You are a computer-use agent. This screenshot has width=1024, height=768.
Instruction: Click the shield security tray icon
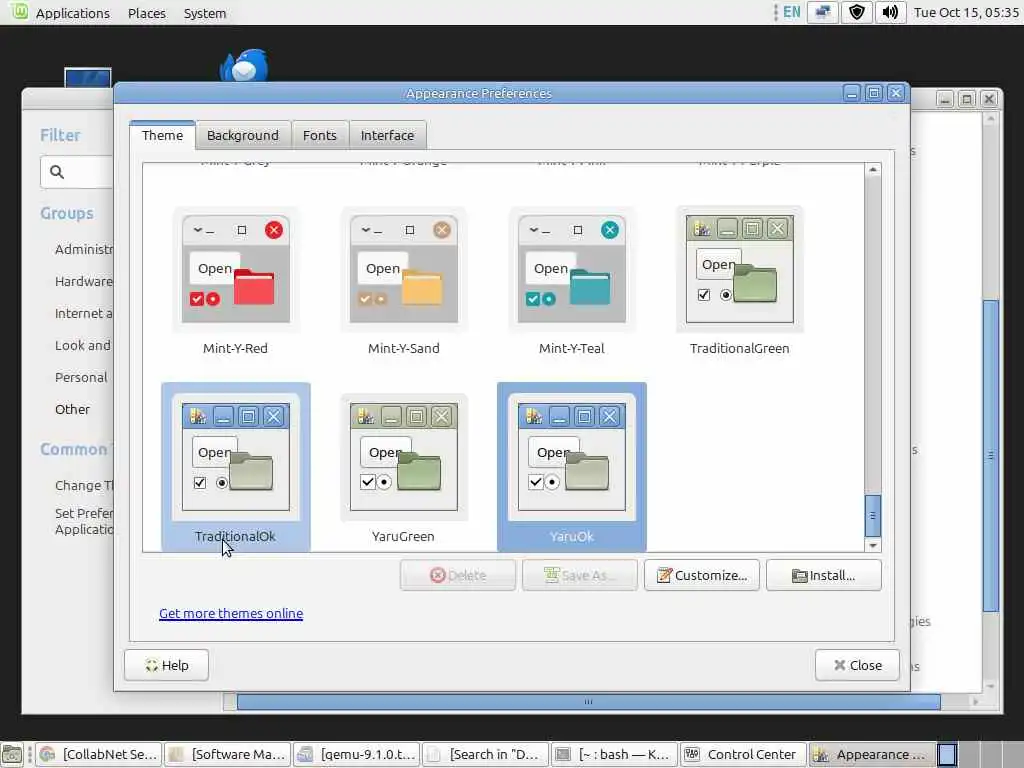pos(857,12)
